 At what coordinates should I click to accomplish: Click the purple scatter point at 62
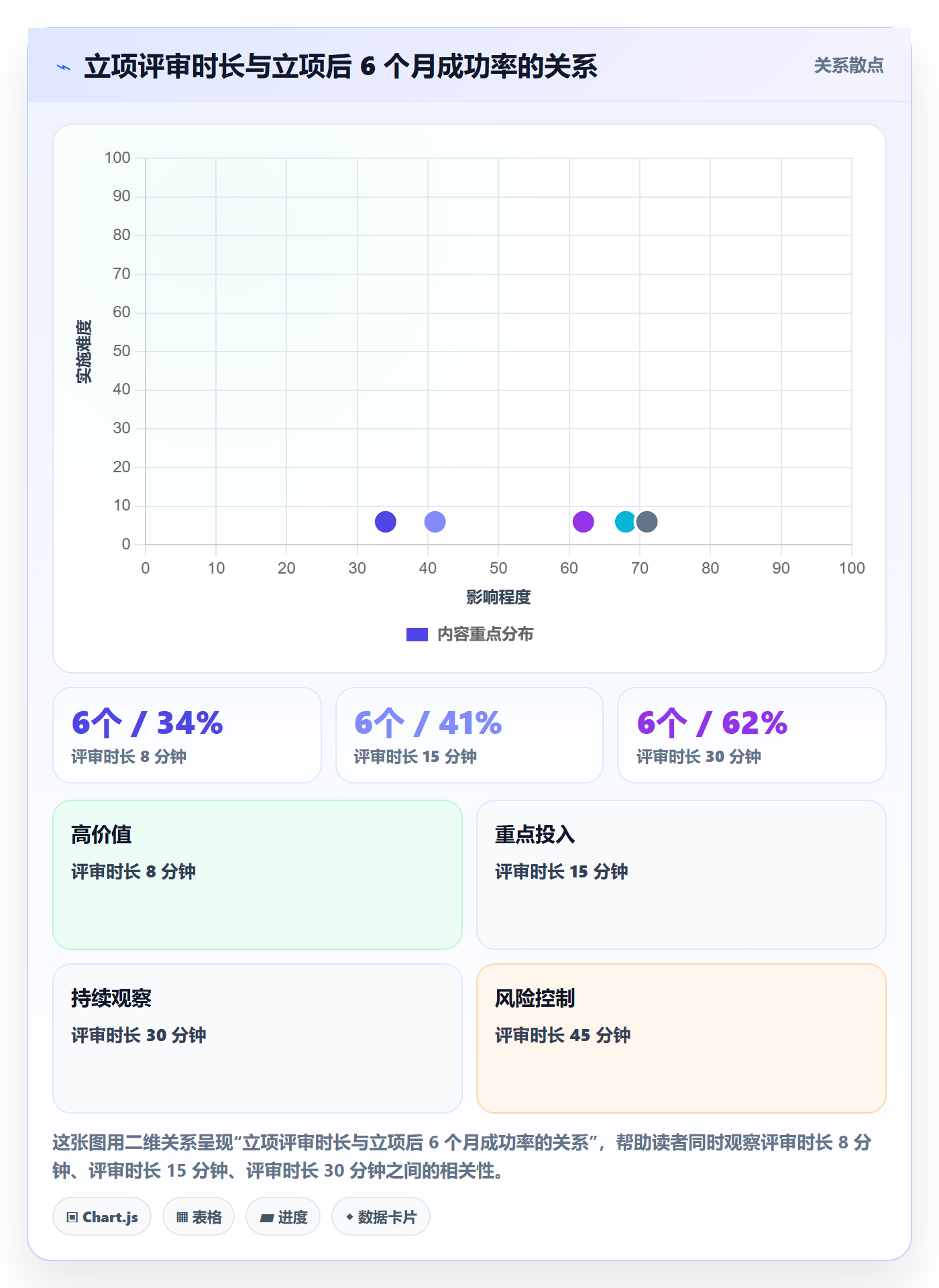584,521
